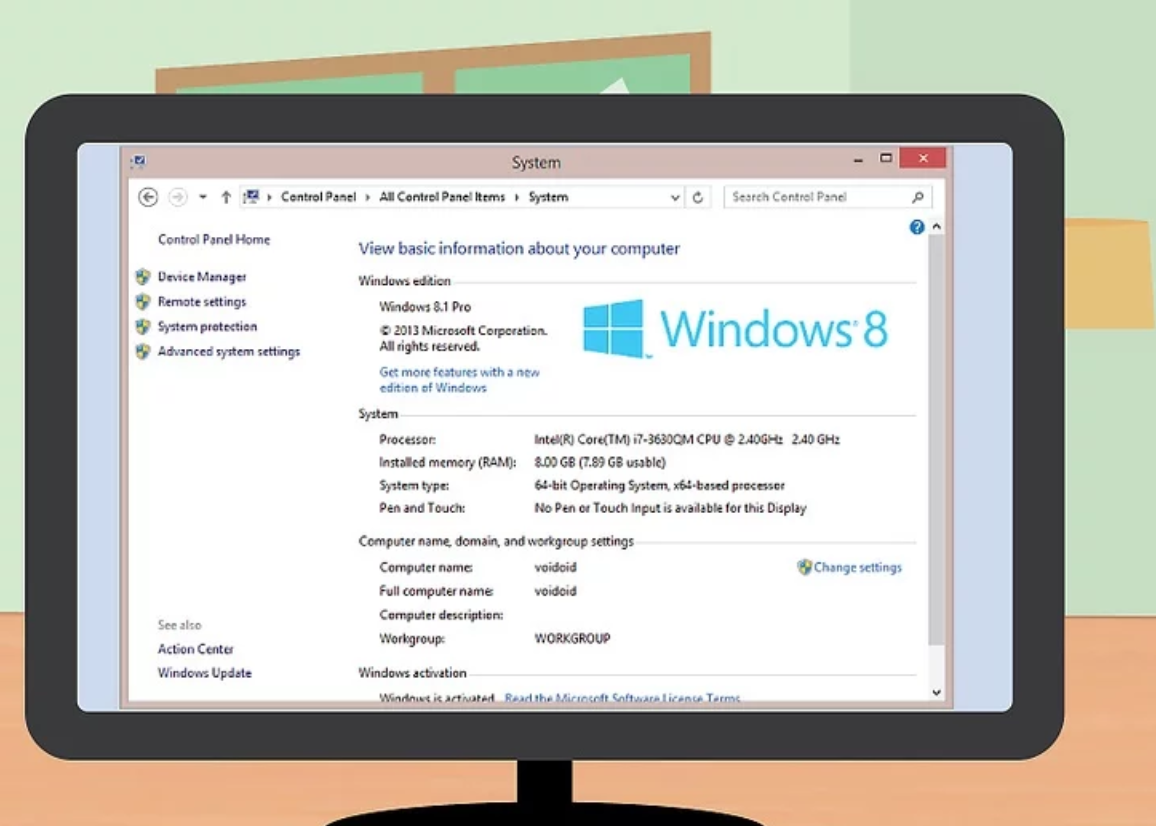This screenshot has height=826, width=1156.
Task: Open Device Manager link
Action: point(202,277)
